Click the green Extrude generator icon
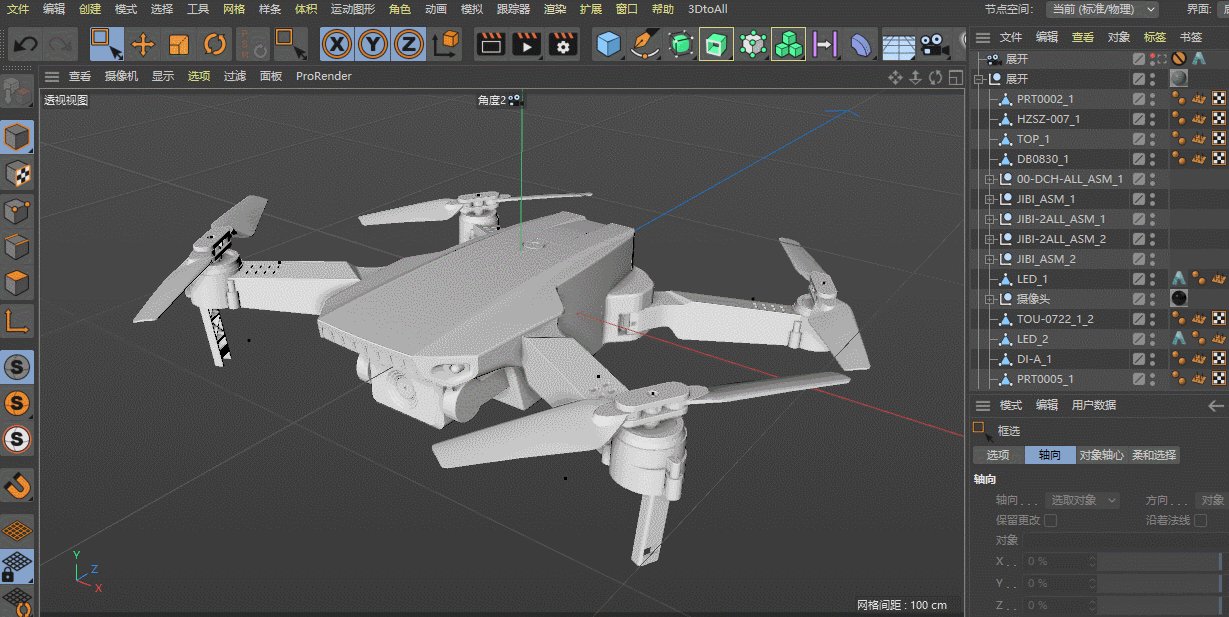 coord(716,44)
